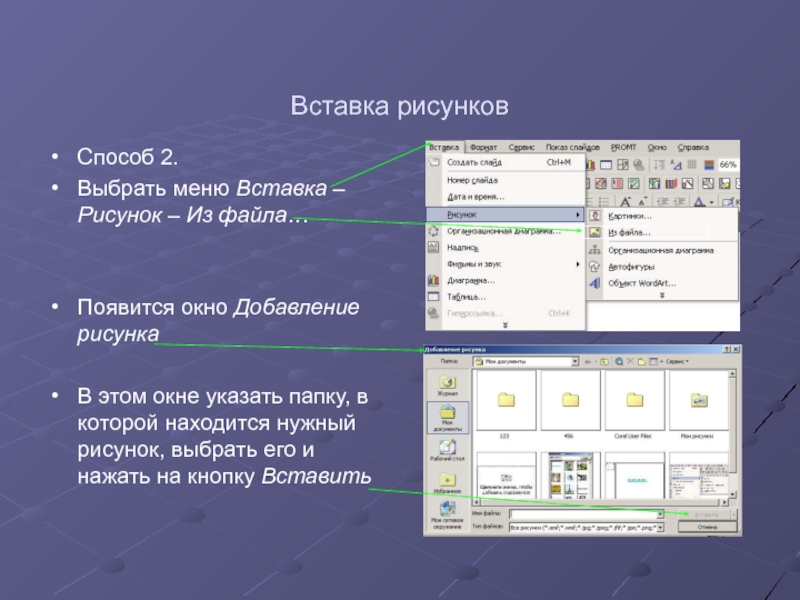Expand Рисунок submenu with bottom chevron
This screenshot has height=600, width=800.
pos(662,295)
